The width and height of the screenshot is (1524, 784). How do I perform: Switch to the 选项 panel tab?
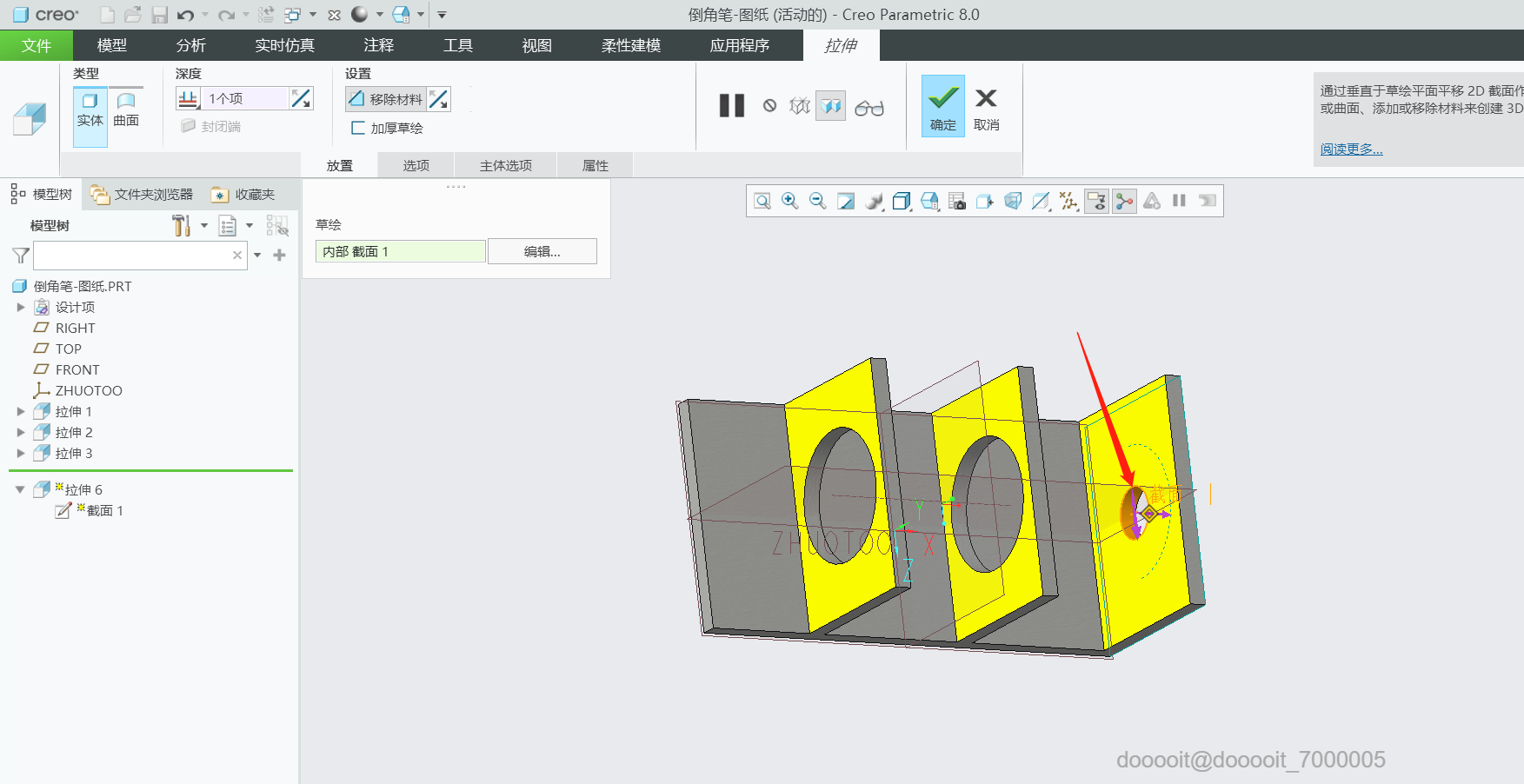[416, 165]
